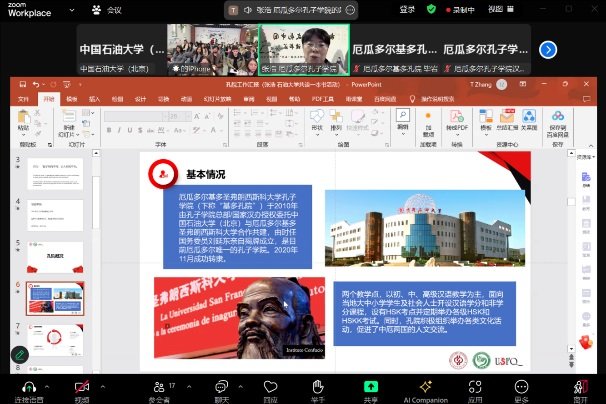Click the Sign in text in Zoom header
The image size is (606, 404).
coord(407,10)
